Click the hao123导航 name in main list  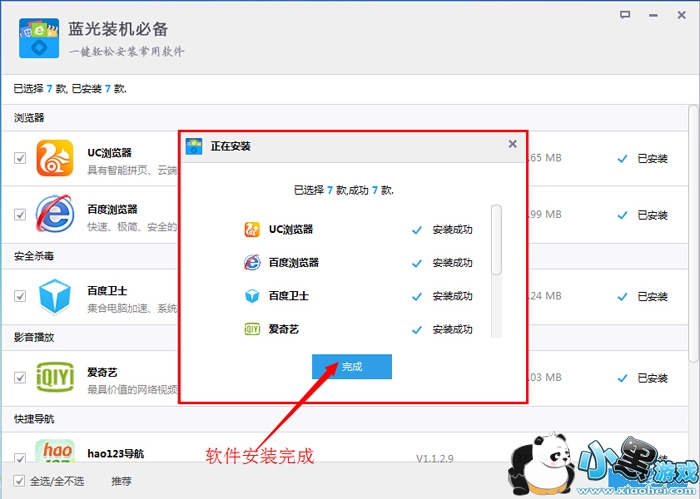pyautogui.click(x=116, y=454)
